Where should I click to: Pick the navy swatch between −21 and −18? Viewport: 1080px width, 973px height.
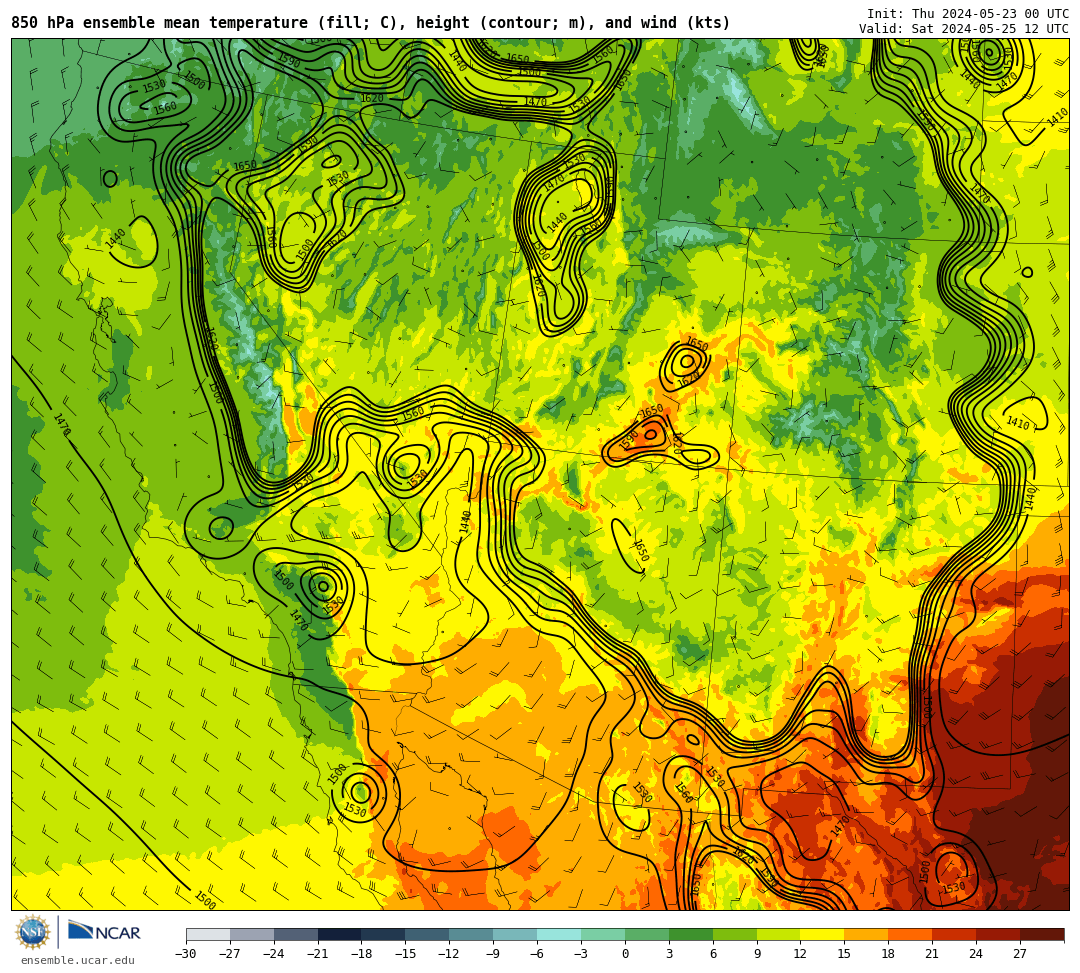coord(340,934)
